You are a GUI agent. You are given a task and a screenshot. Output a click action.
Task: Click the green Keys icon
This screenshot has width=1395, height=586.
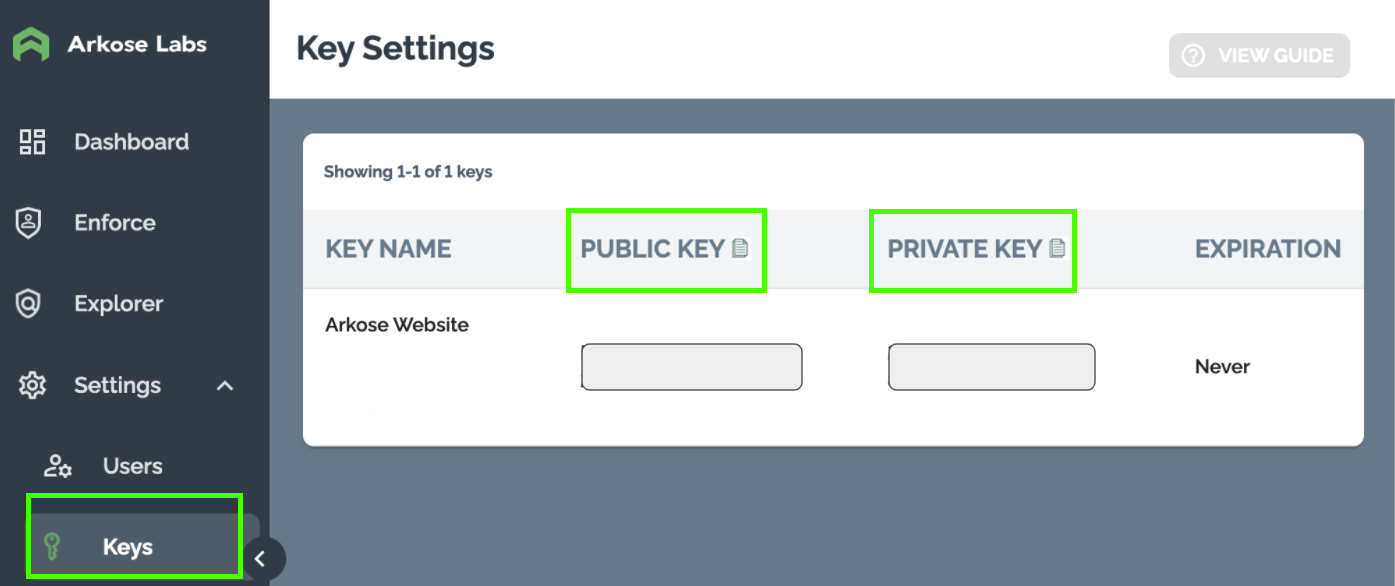tap(54, 547)
